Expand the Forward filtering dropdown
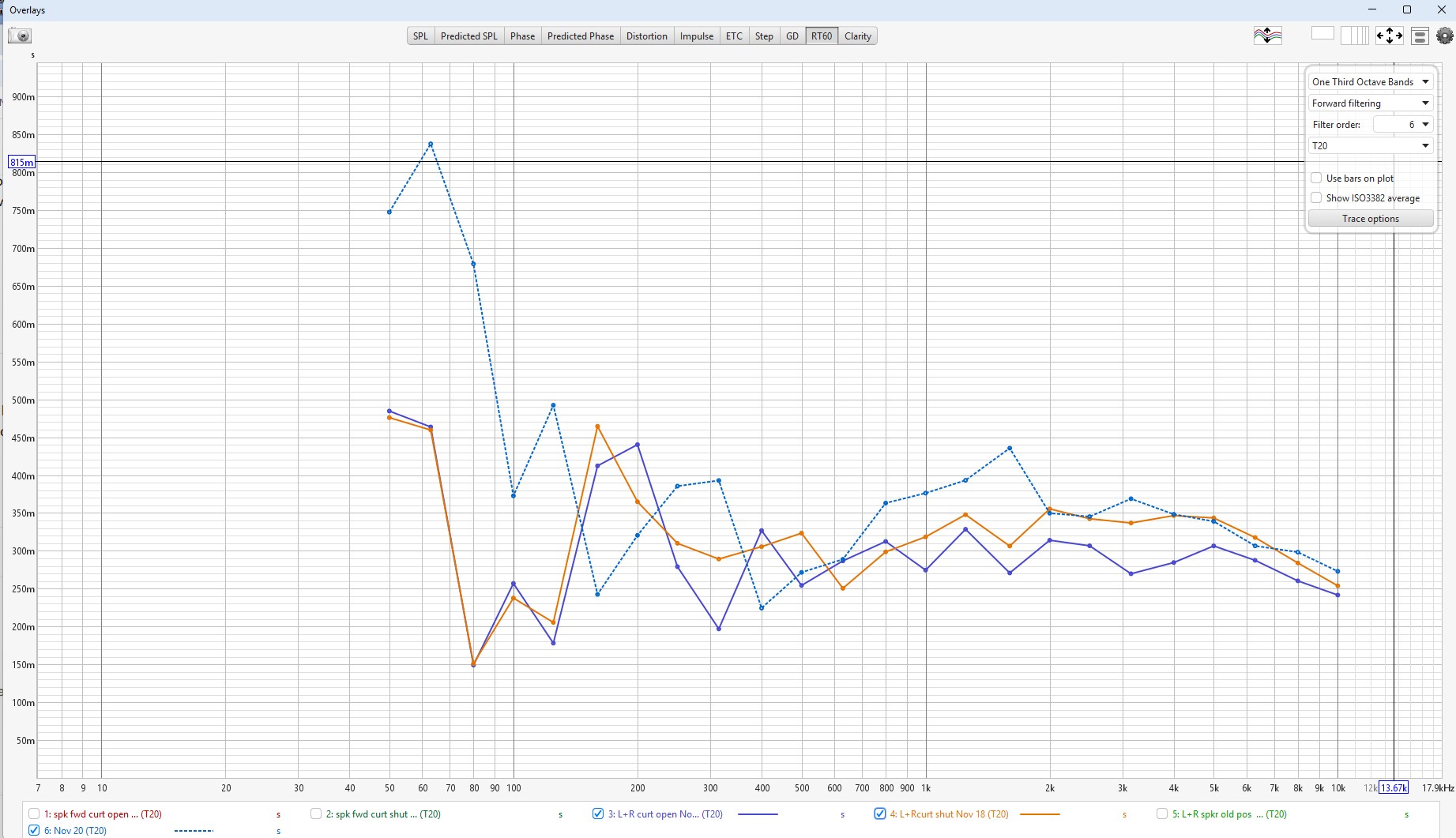 1370,103
